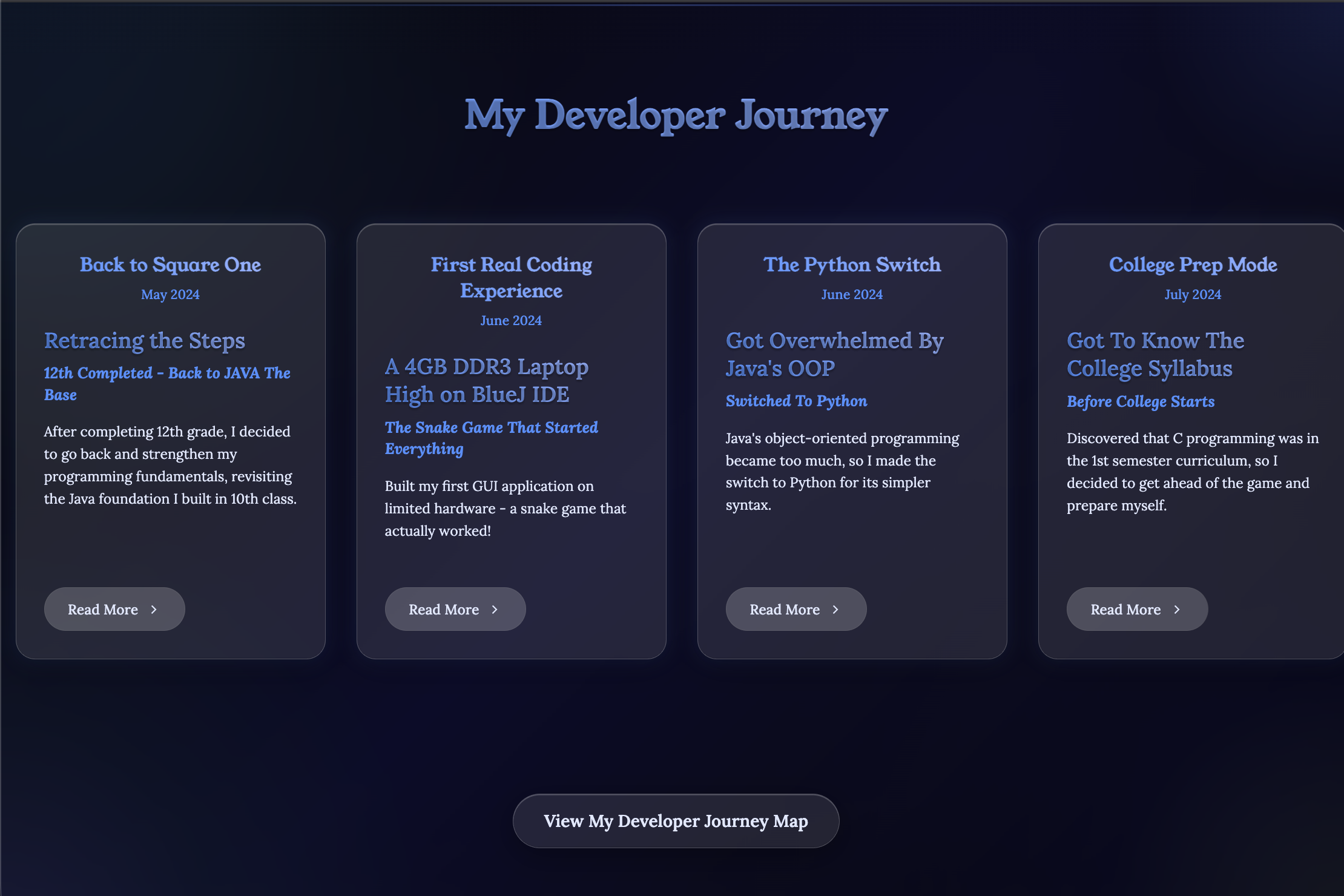Click Got Overwhelmed By Java's OOP heading
Screen dimensions: 1344x896
coord(834,354)
